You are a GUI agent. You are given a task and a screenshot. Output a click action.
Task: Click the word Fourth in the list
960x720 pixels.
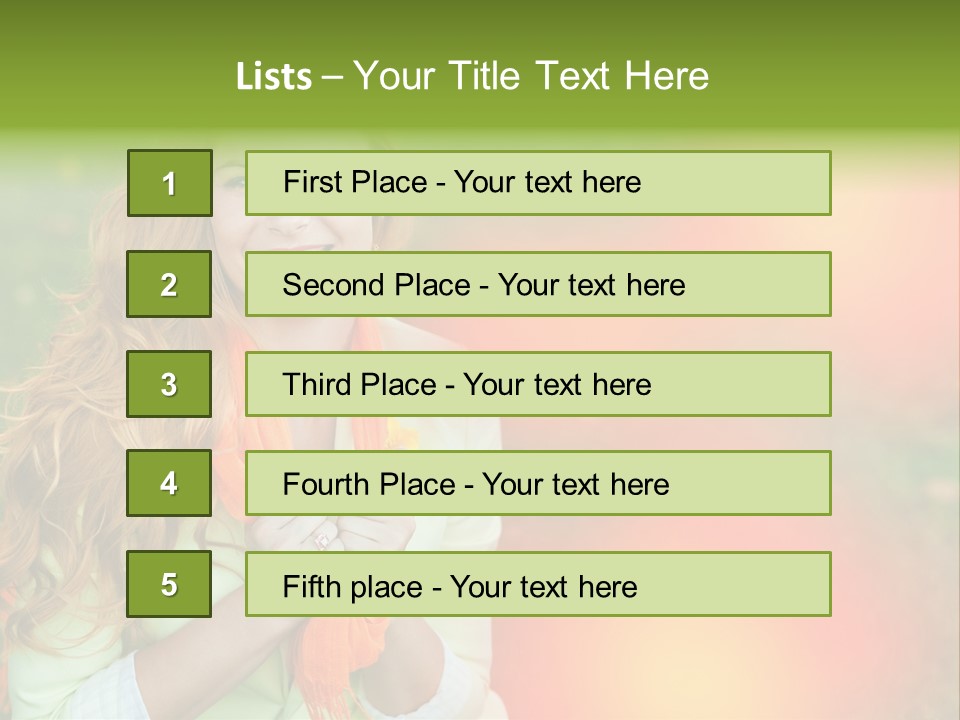pyautogui.click(x=319, y=484)
